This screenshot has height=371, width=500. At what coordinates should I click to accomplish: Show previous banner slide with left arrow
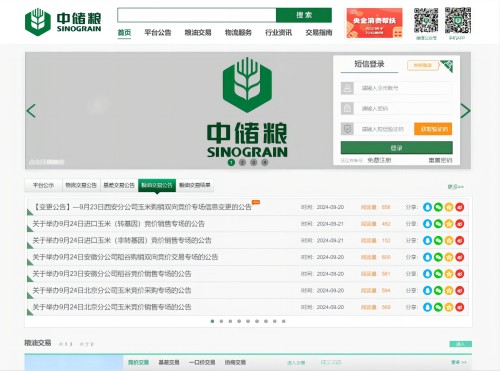tap(31, 111)
